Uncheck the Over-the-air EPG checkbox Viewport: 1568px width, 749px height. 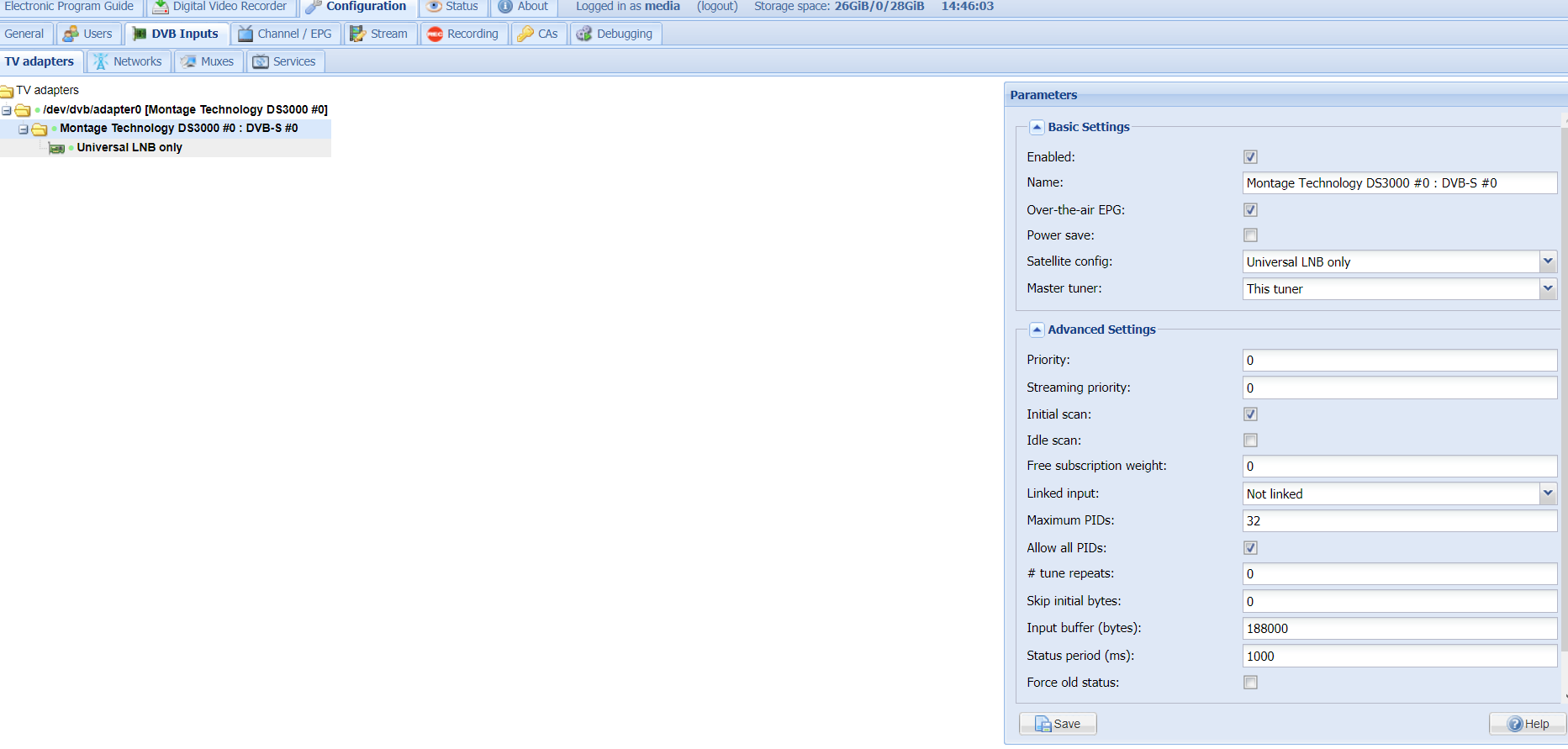(1250, 210)
